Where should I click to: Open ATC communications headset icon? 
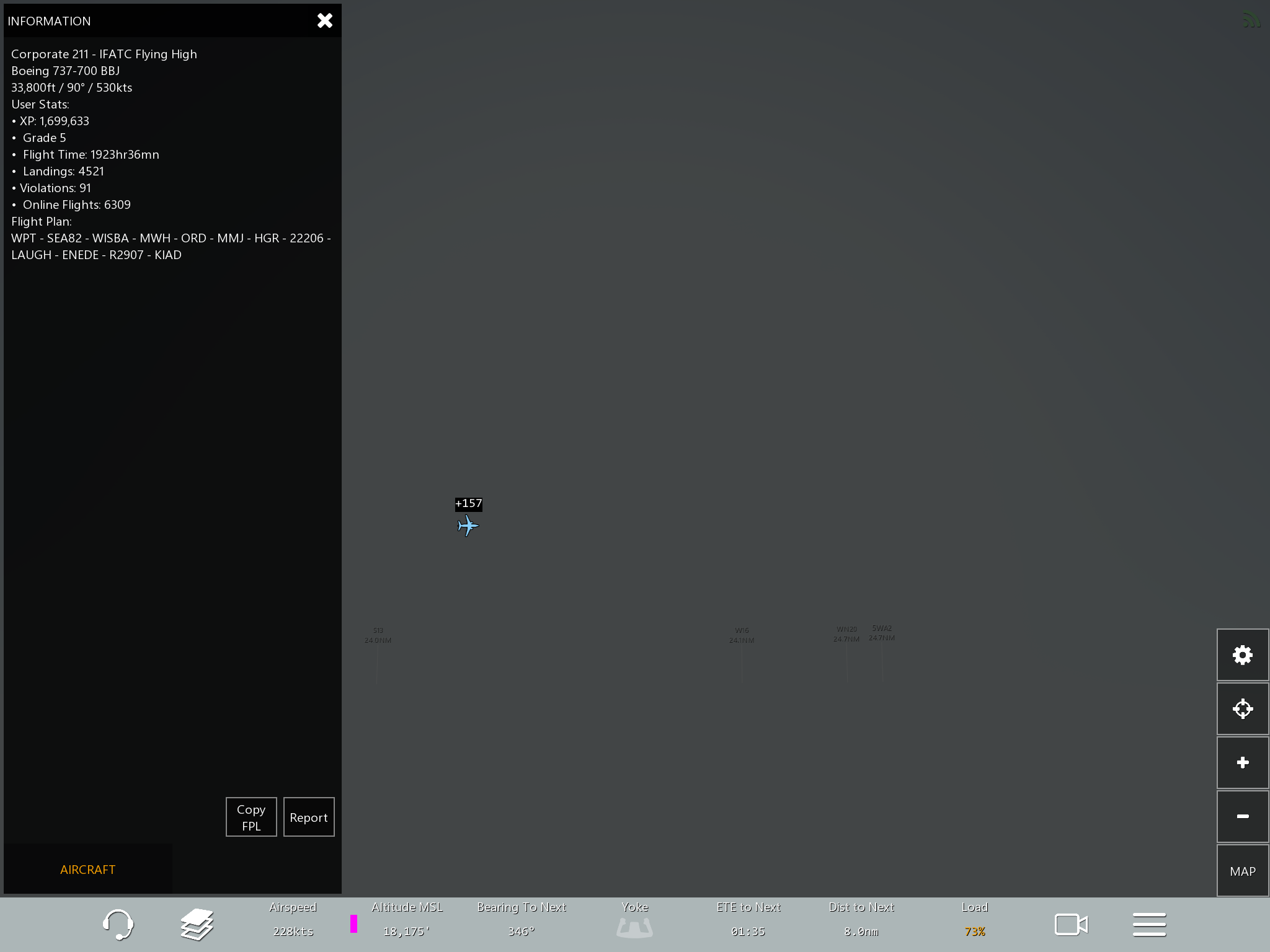pyautogui.click(x=117, y=924)
